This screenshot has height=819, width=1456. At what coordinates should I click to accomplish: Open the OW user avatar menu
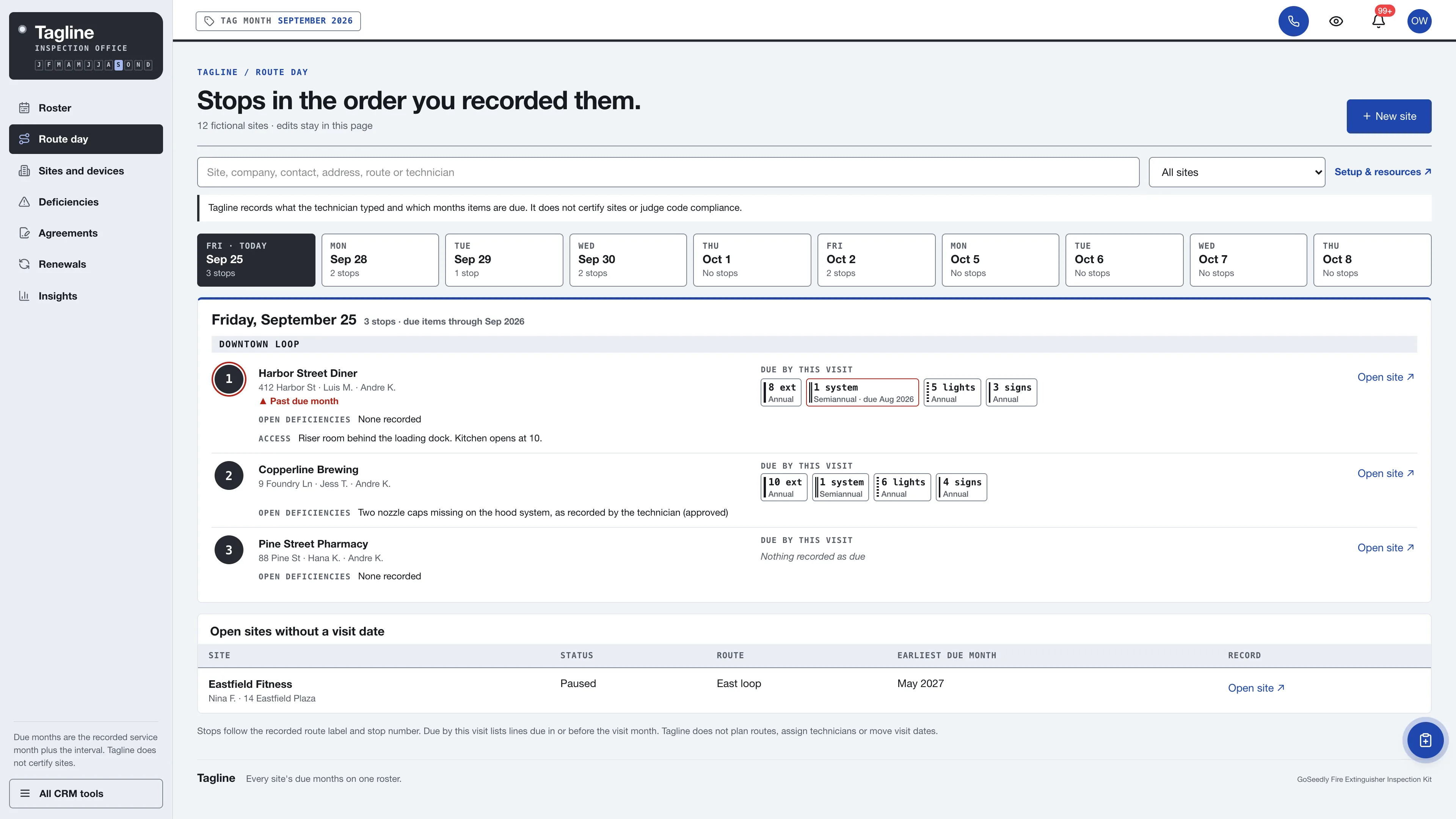[x=1419, y=21]
